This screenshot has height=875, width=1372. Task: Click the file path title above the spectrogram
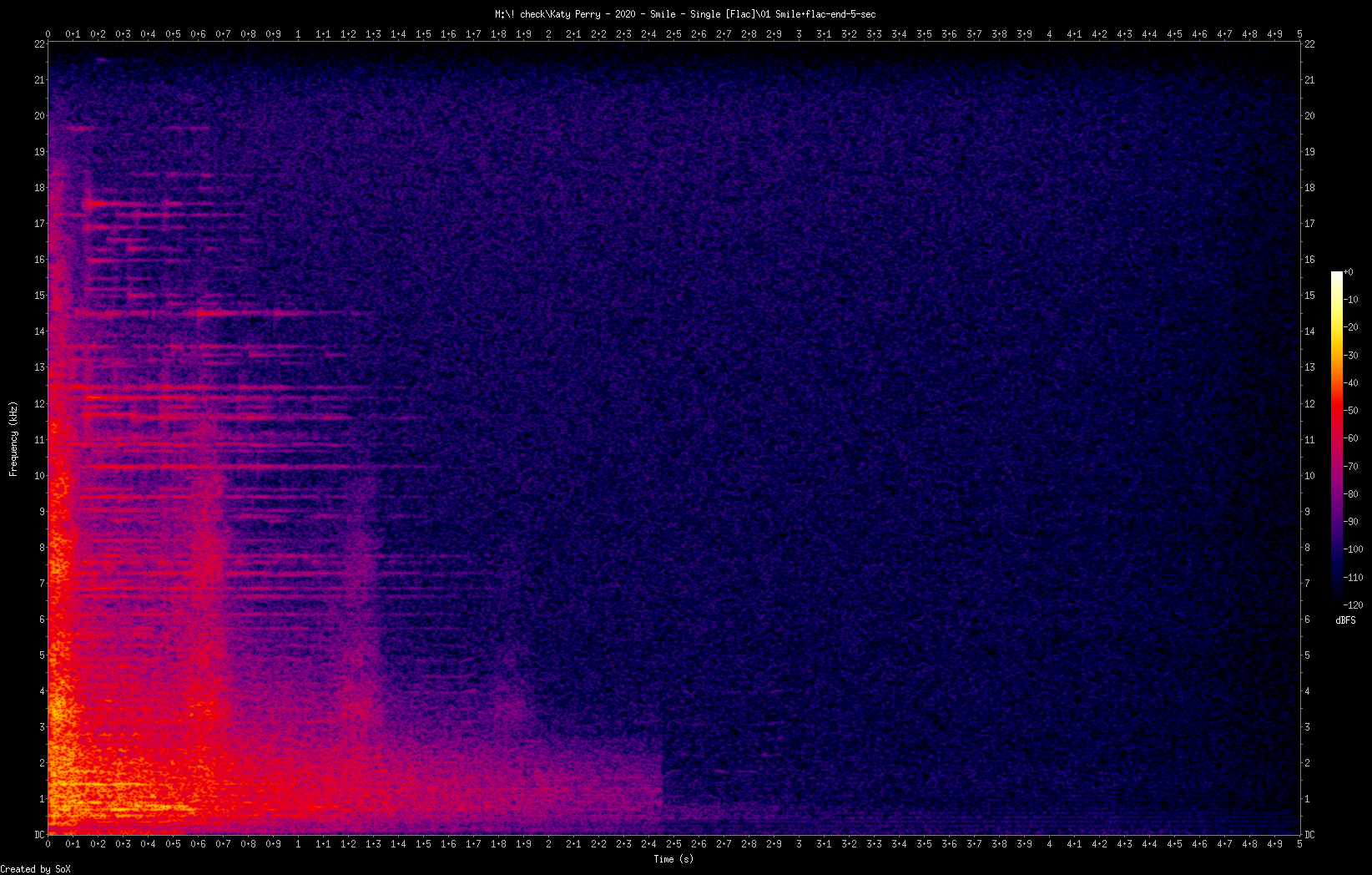(x=685, y=14)
